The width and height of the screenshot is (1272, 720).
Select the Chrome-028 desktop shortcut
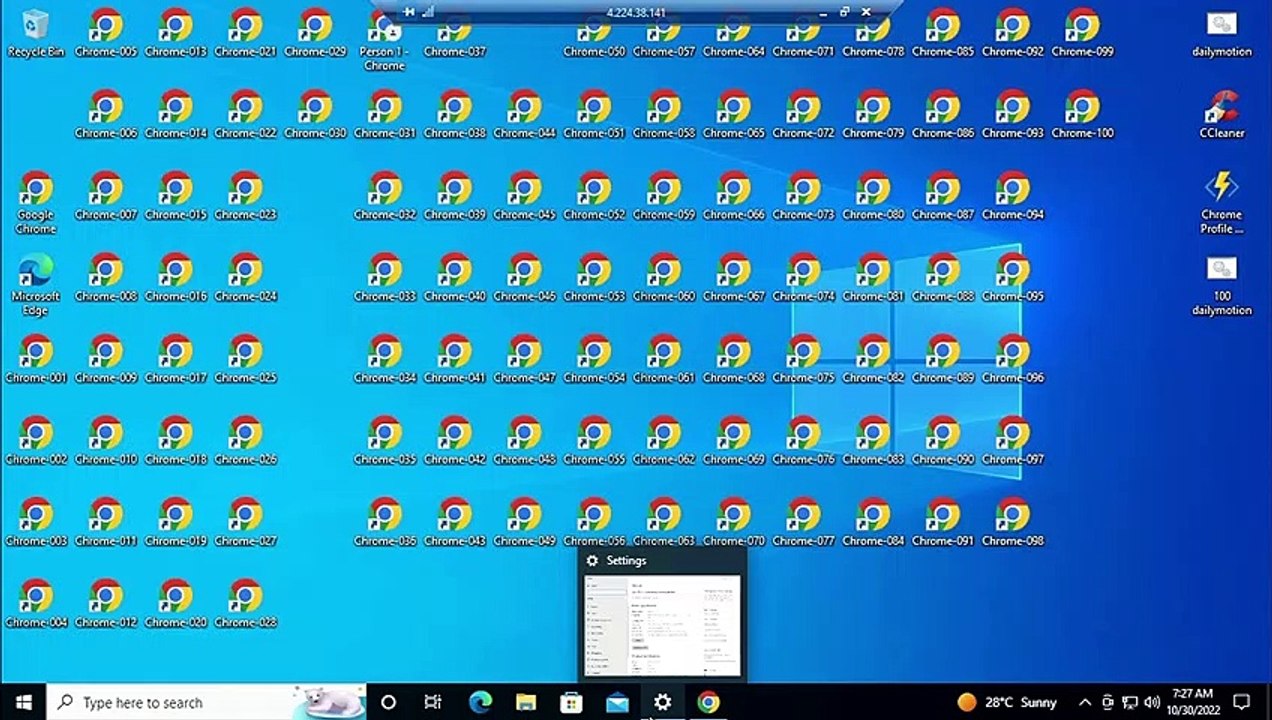point(245,603)
